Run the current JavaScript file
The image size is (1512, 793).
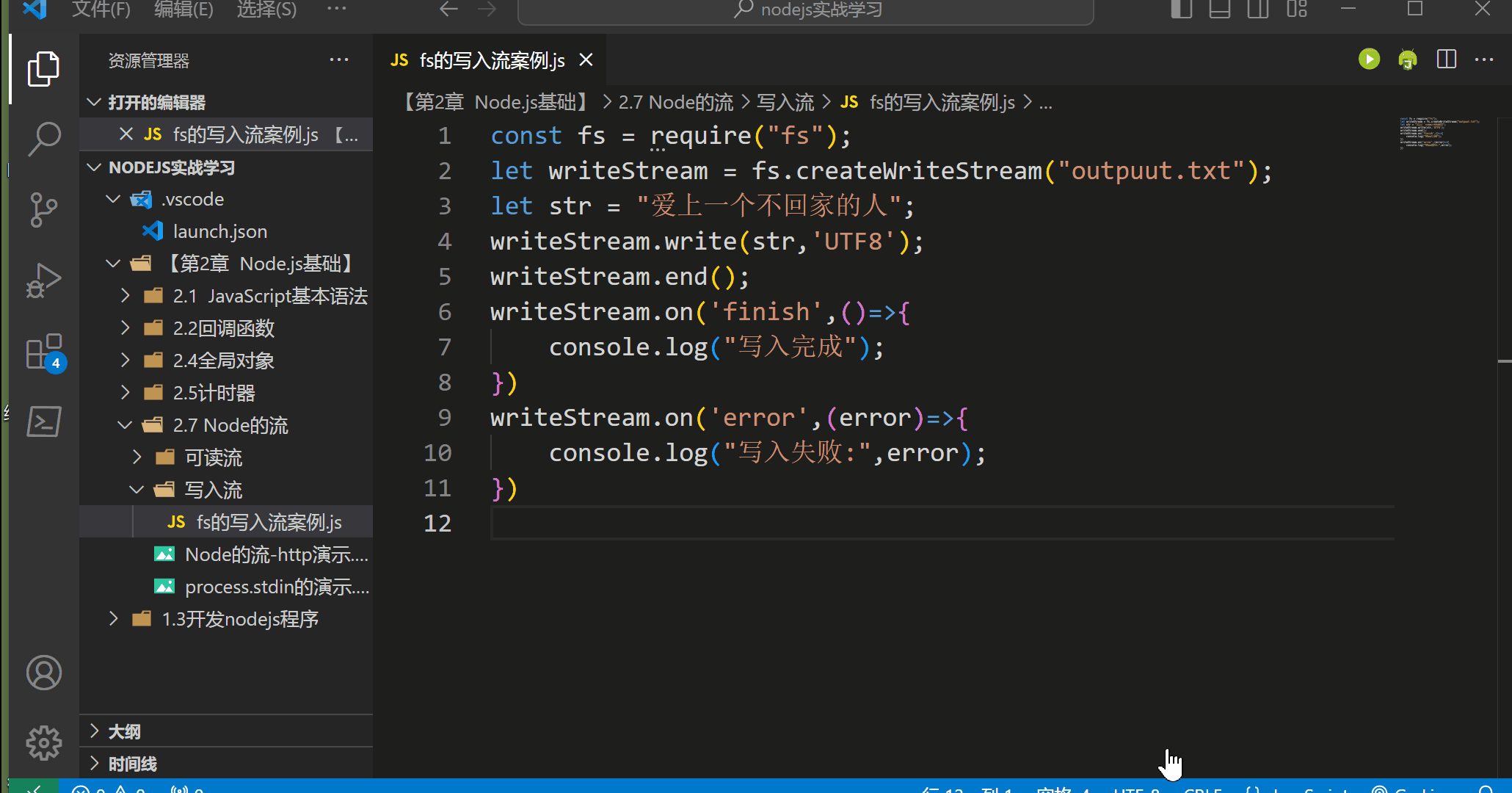point(1368,59)
